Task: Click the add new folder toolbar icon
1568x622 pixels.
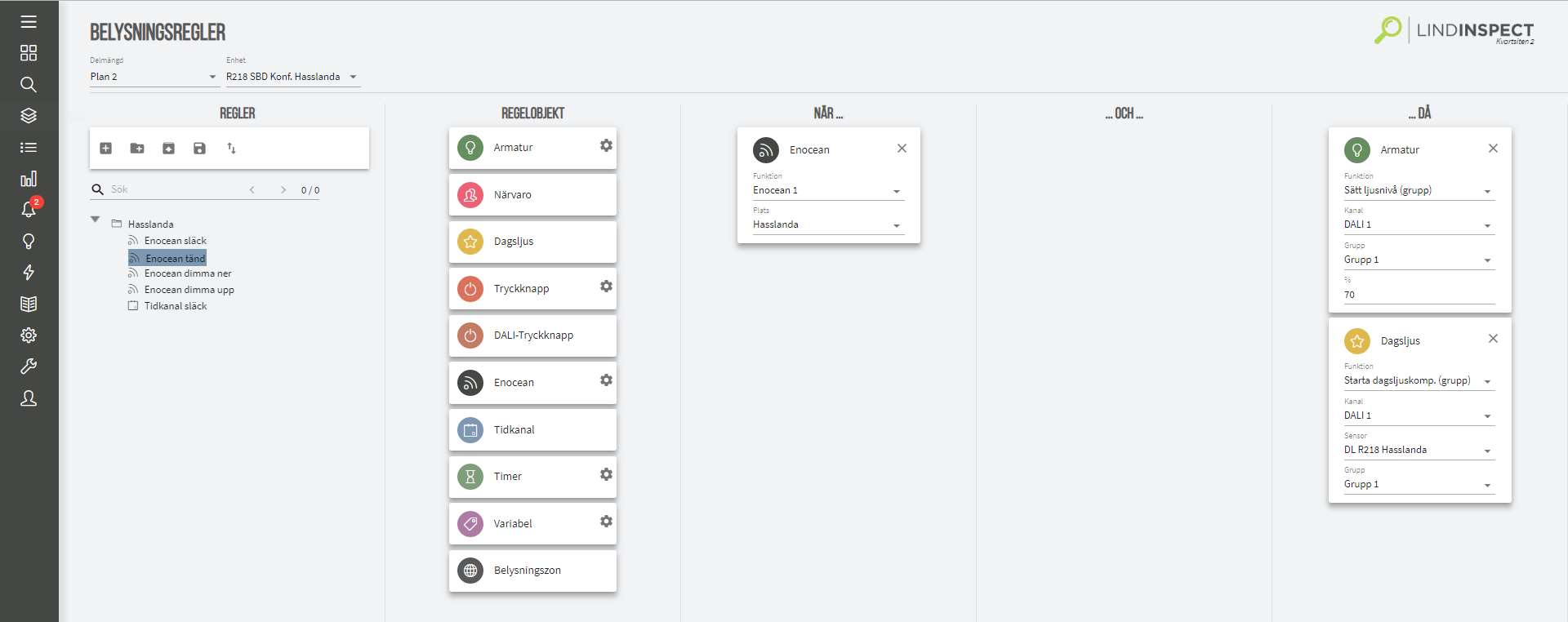Action: coord(137,149)
